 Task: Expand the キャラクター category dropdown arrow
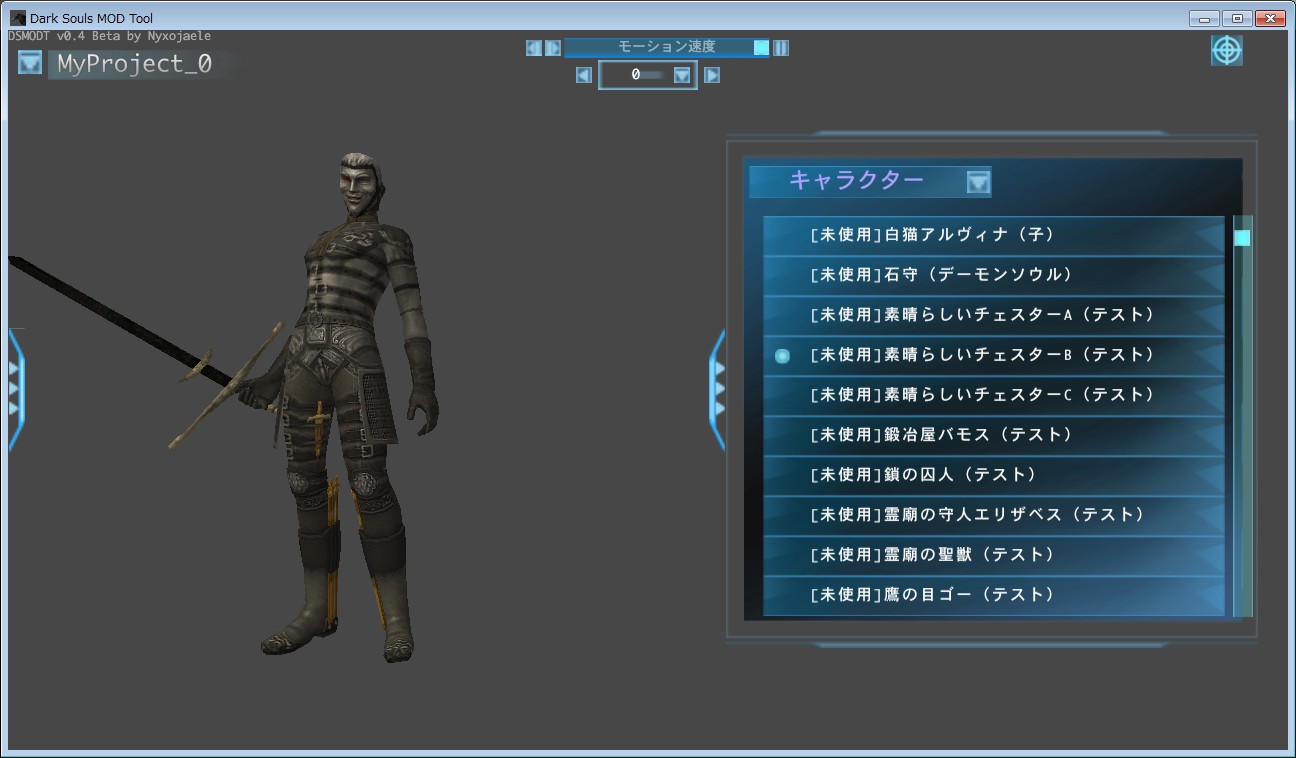click(978, 182)
